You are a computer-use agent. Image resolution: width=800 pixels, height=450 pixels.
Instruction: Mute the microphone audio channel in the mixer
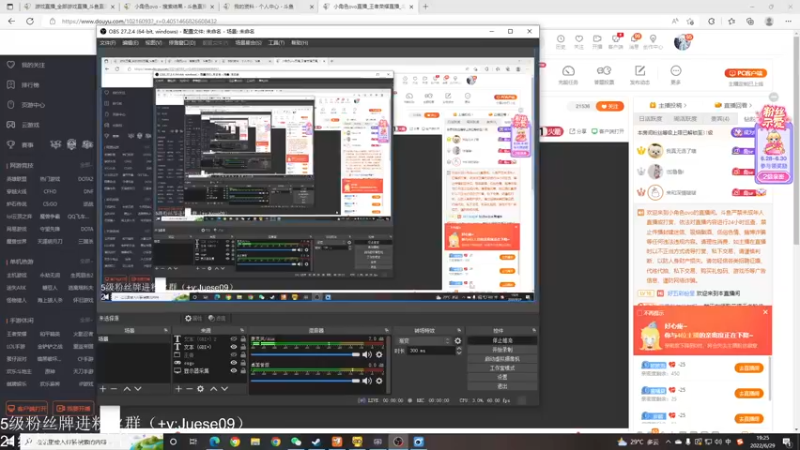367,355
